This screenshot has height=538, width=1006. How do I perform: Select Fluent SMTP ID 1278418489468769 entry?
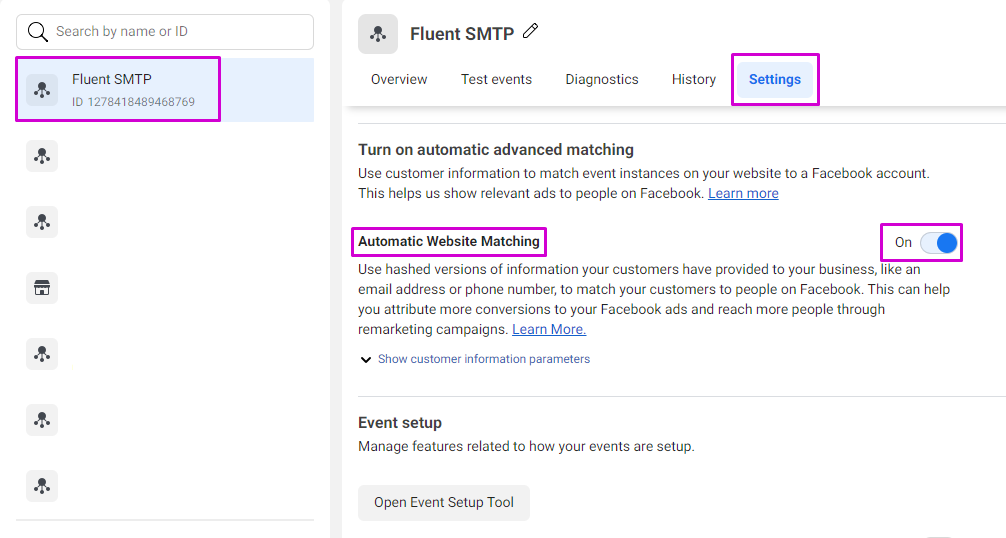coord(165,90)
